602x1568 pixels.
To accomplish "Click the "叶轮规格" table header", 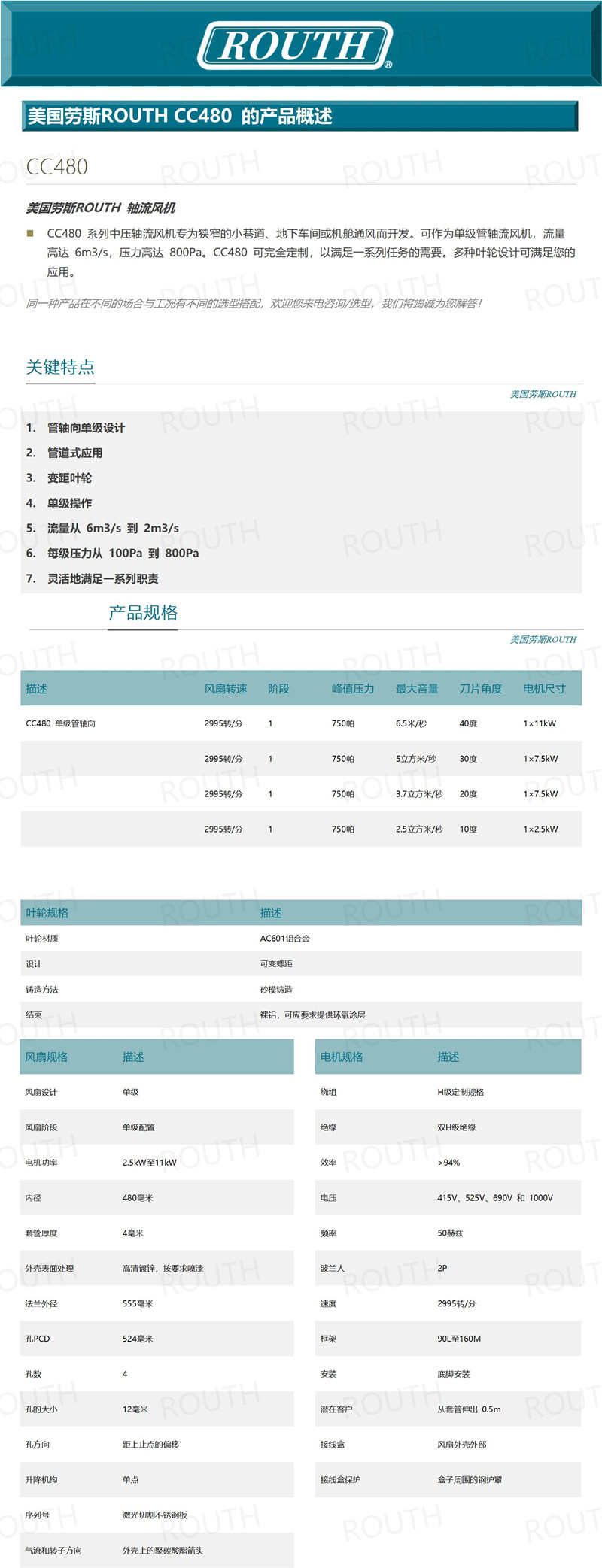I will pyautogui.click(x=47, y=913).
